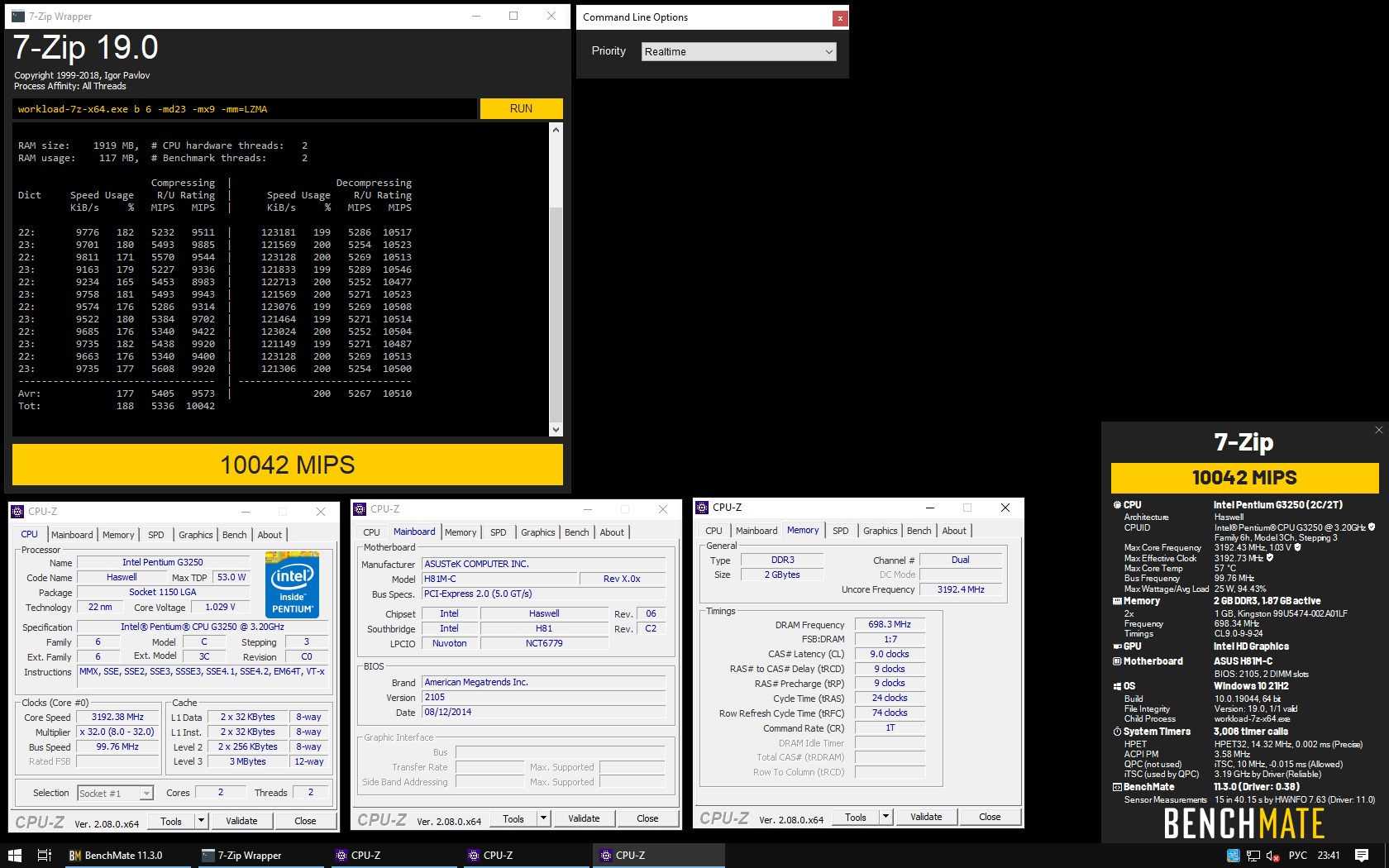Image resolution: width=1389 pixels, height=868 pixels.
Task: Click the Realtime priority value
Action: (x=666, y=52)
